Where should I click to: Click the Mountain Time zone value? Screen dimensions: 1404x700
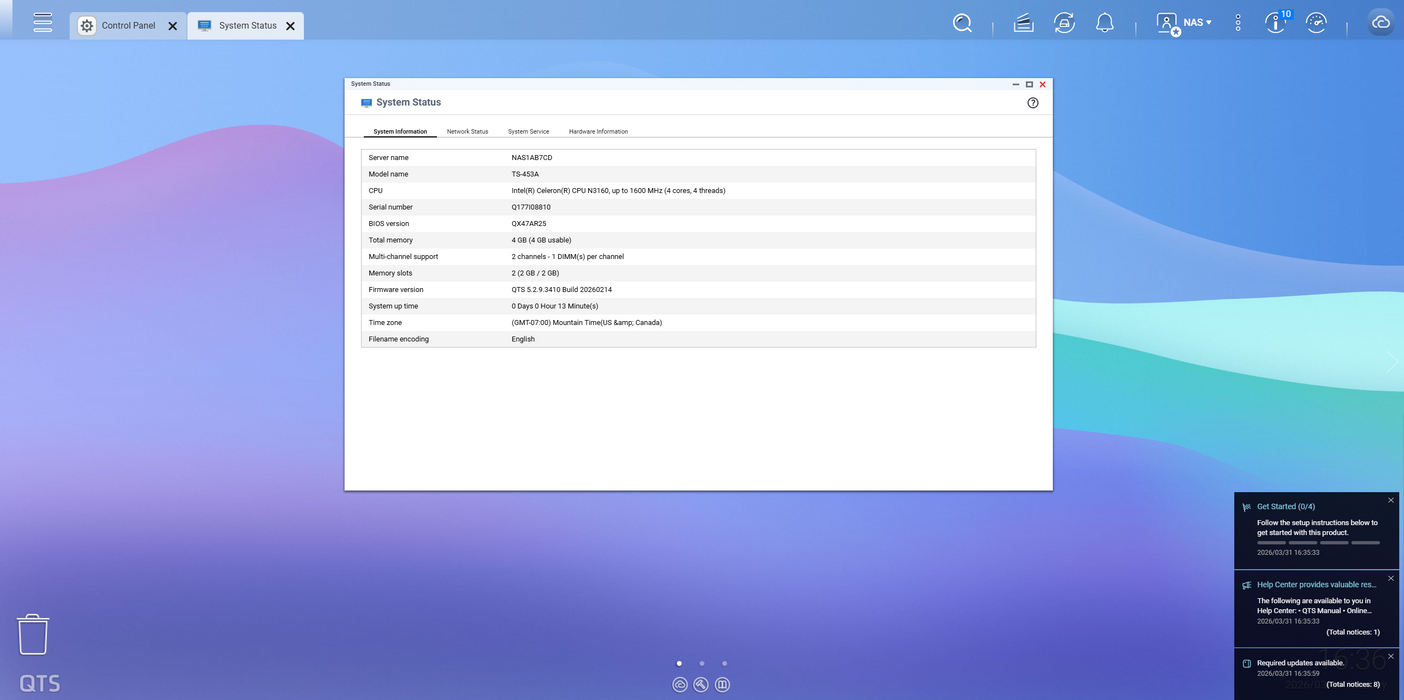pos(586,323)
